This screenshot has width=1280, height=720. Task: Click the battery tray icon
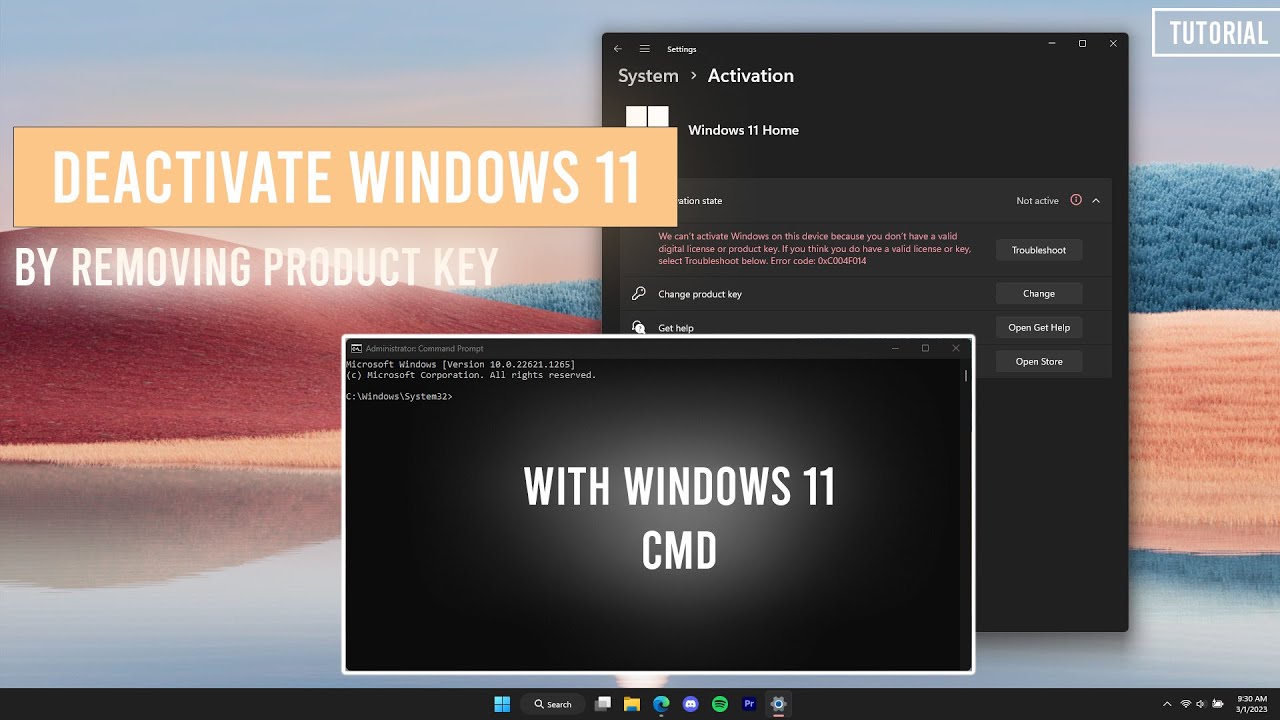tap(1217, 704)
